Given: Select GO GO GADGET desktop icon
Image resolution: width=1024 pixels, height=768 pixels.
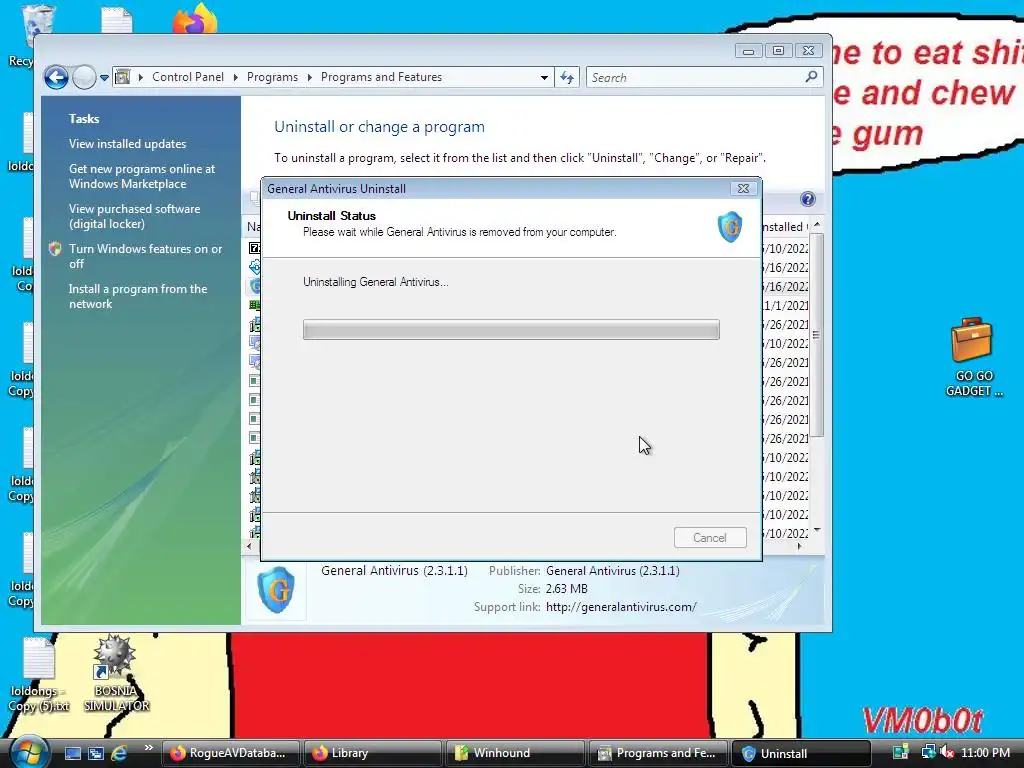Looking at the screenshot, I should coord(972,357).
